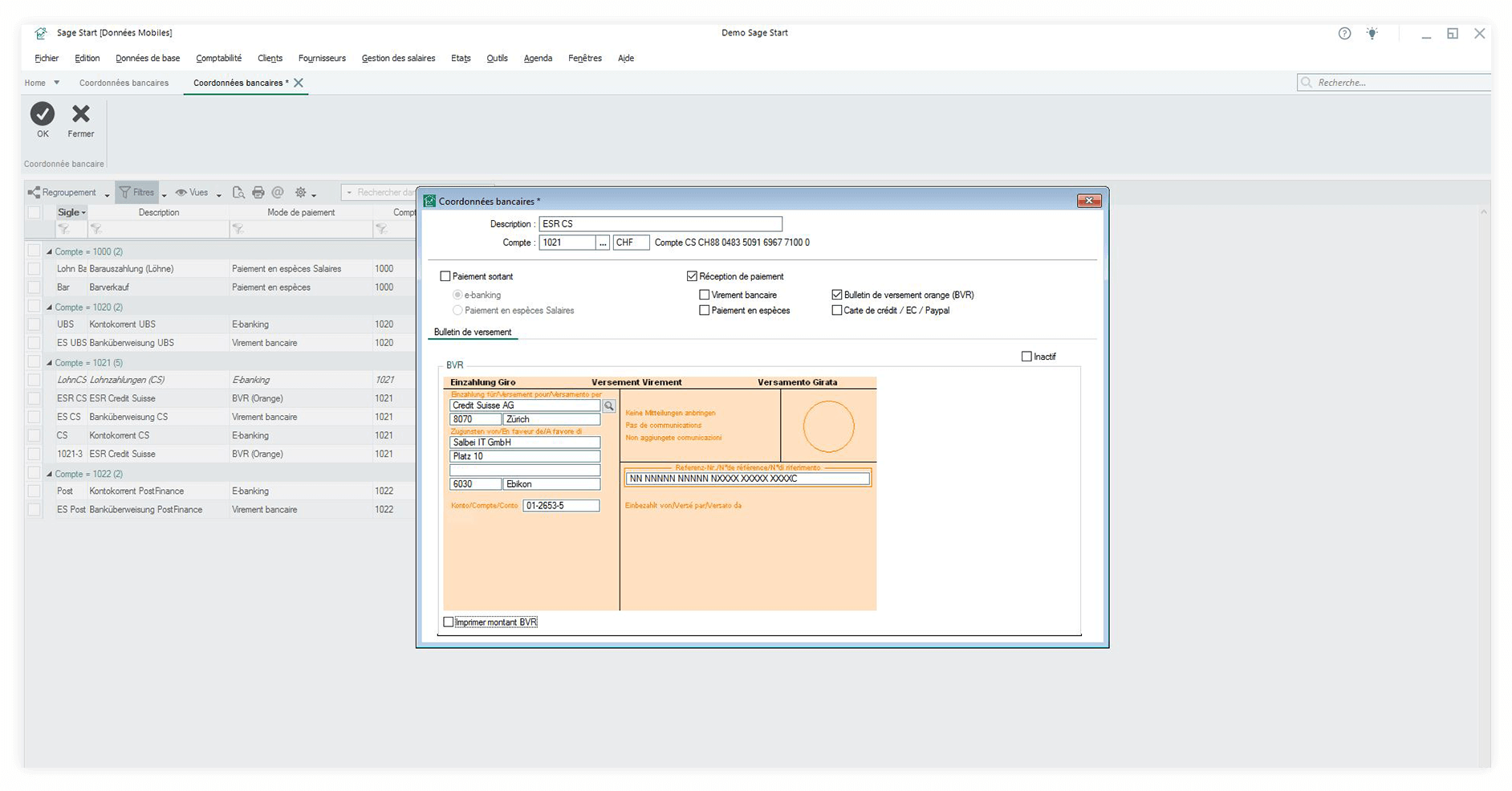The image size is (1512, 791).
Task: Click the ... browse button next to Compte
Action: tap(603, 243)
